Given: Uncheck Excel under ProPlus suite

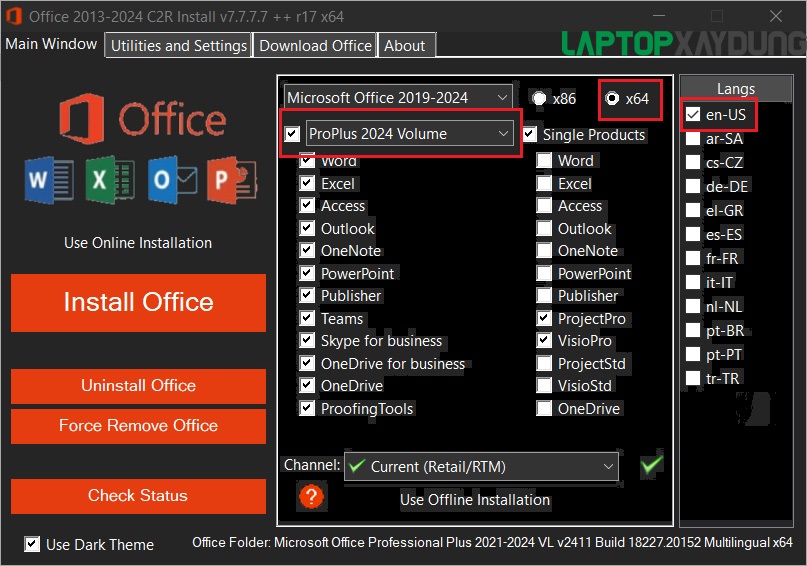Looking at the screenshot, I should click(x=307, y=183).
